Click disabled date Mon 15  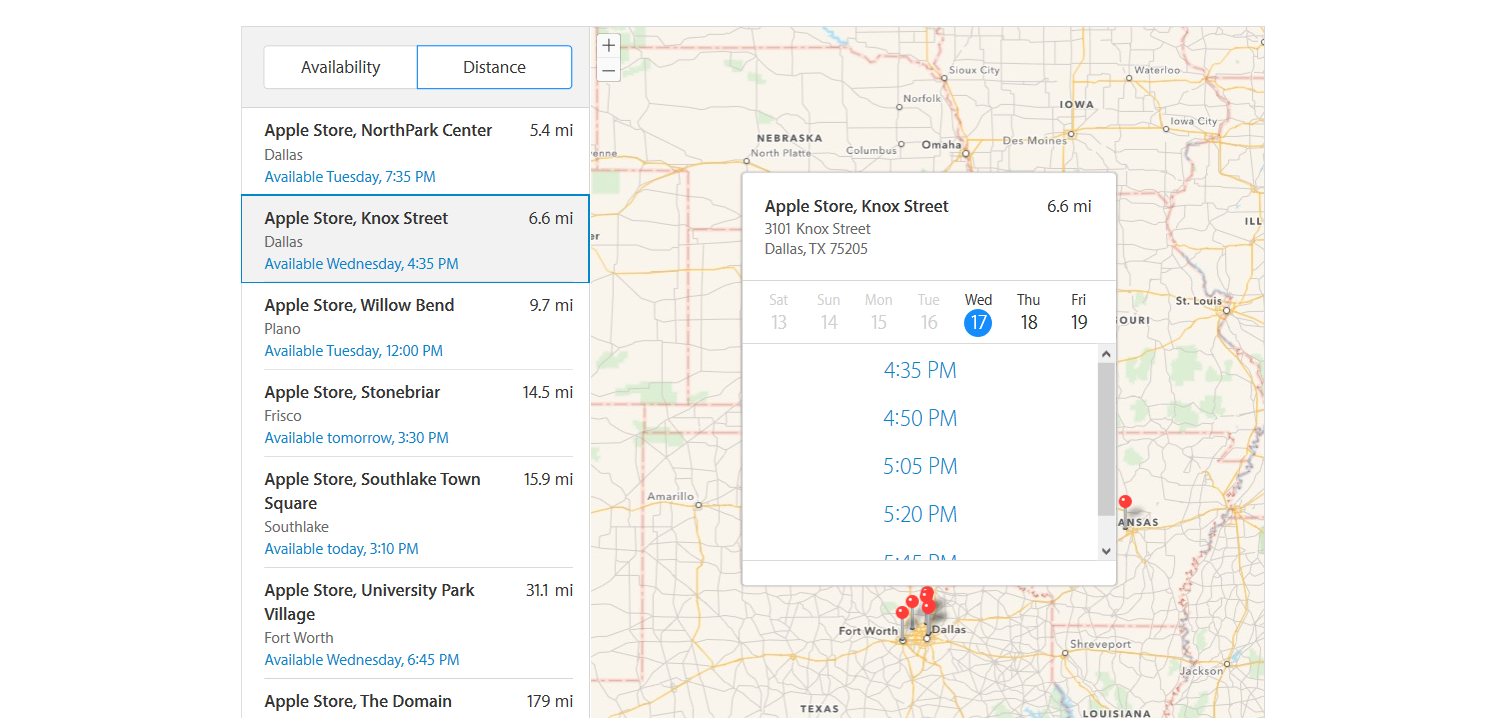point(879,313)
